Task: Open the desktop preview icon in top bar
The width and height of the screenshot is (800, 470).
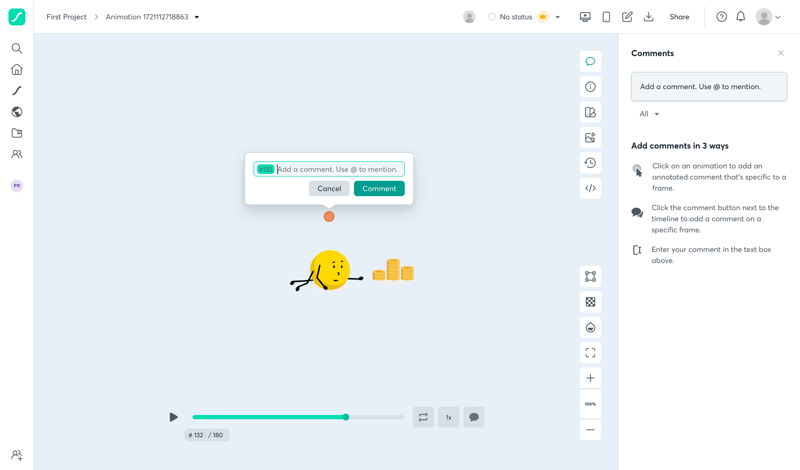Action: coord(585,17)
